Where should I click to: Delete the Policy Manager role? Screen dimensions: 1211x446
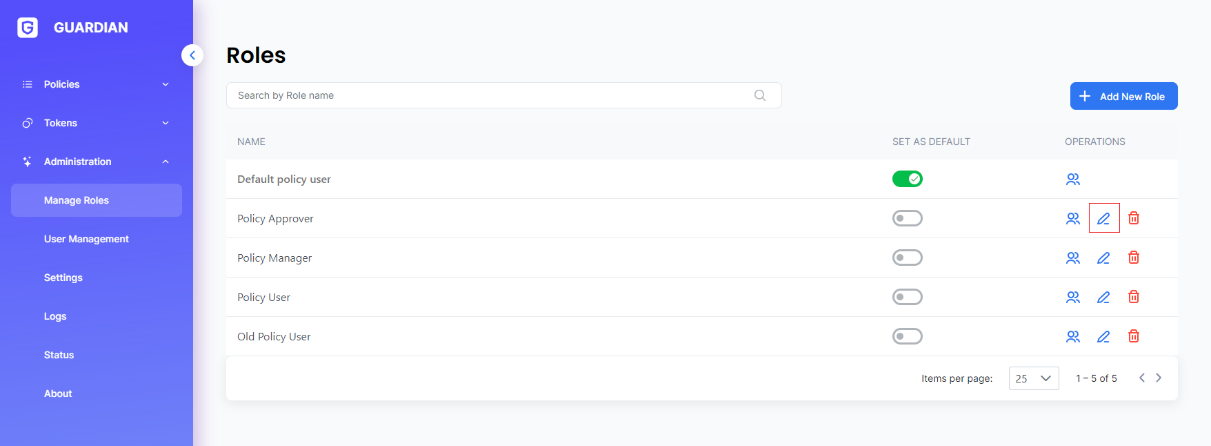(1134, 258)
